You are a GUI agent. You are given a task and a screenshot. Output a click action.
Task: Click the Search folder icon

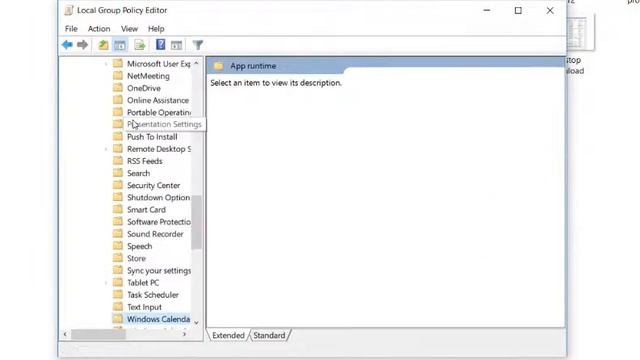coord(118,173)
